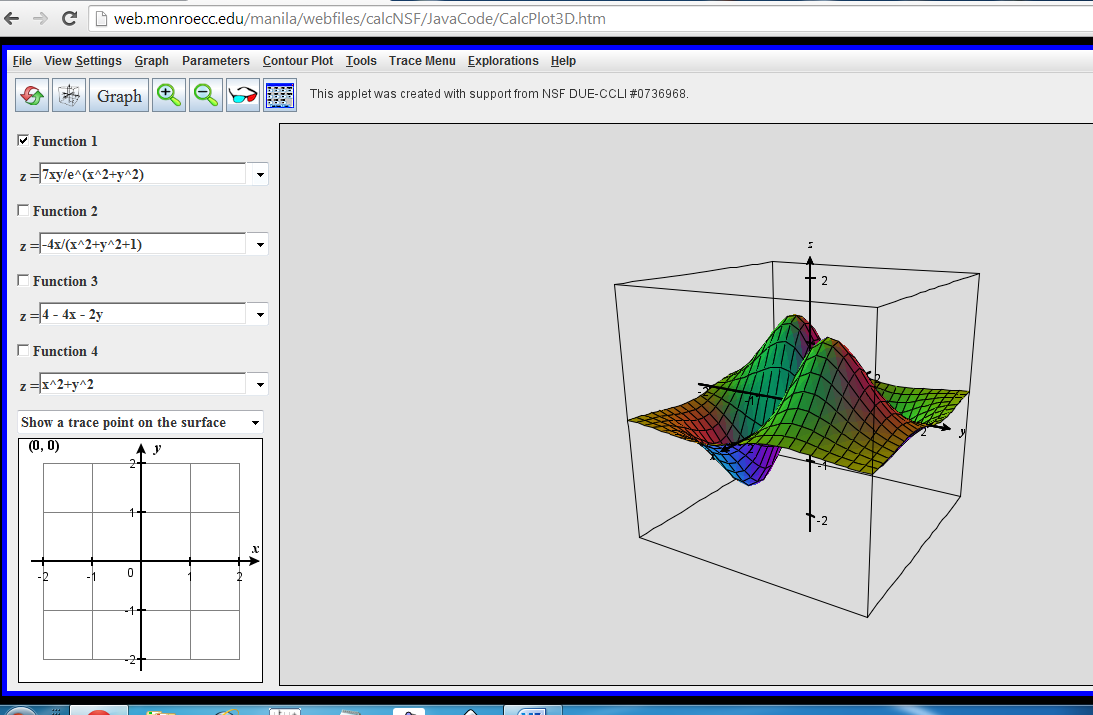Viewport: 1093px width, 715px height.
Task: Open the Contour Plot menu
Action: [297, 61]
